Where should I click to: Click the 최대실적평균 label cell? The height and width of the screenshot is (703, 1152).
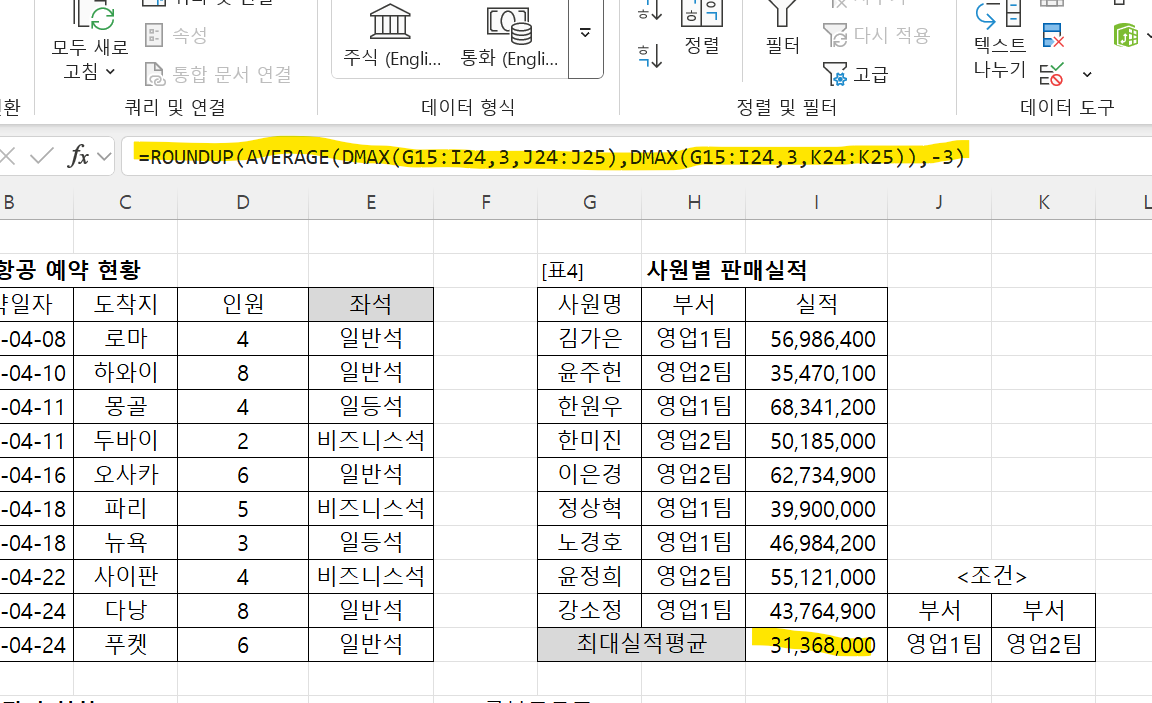point(641,645)
